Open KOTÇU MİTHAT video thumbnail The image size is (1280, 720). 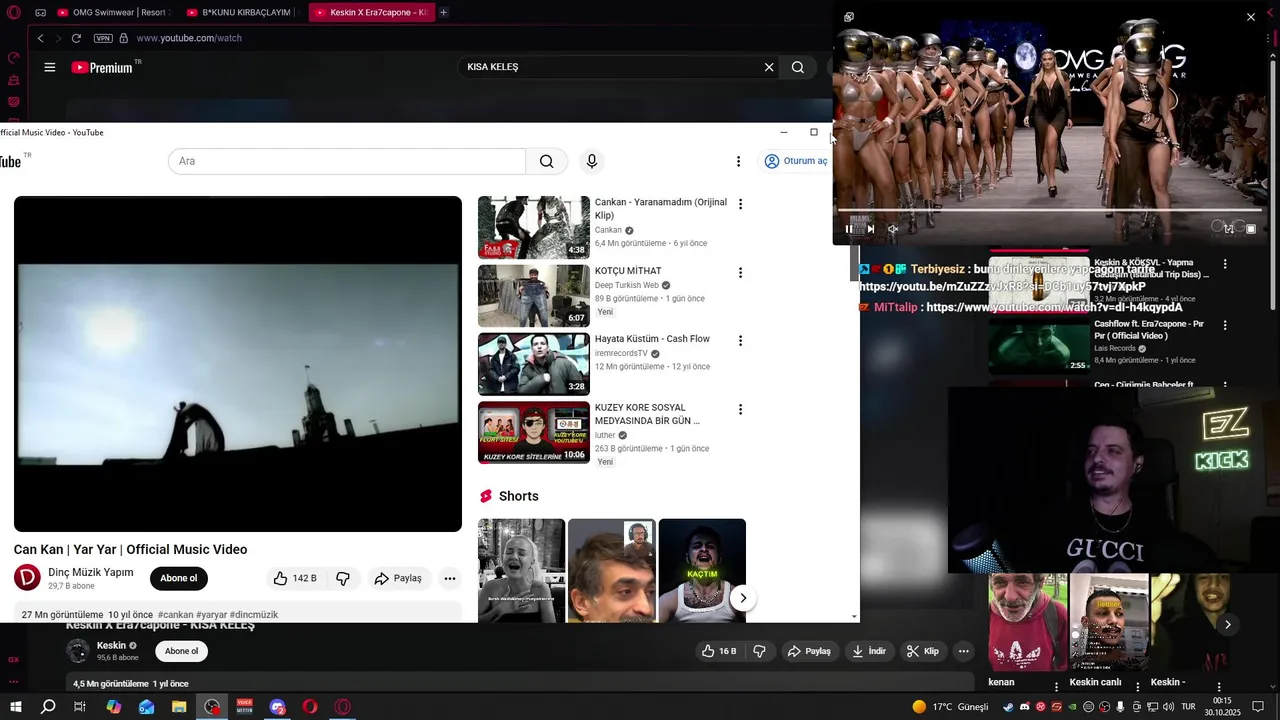(534, 295)
